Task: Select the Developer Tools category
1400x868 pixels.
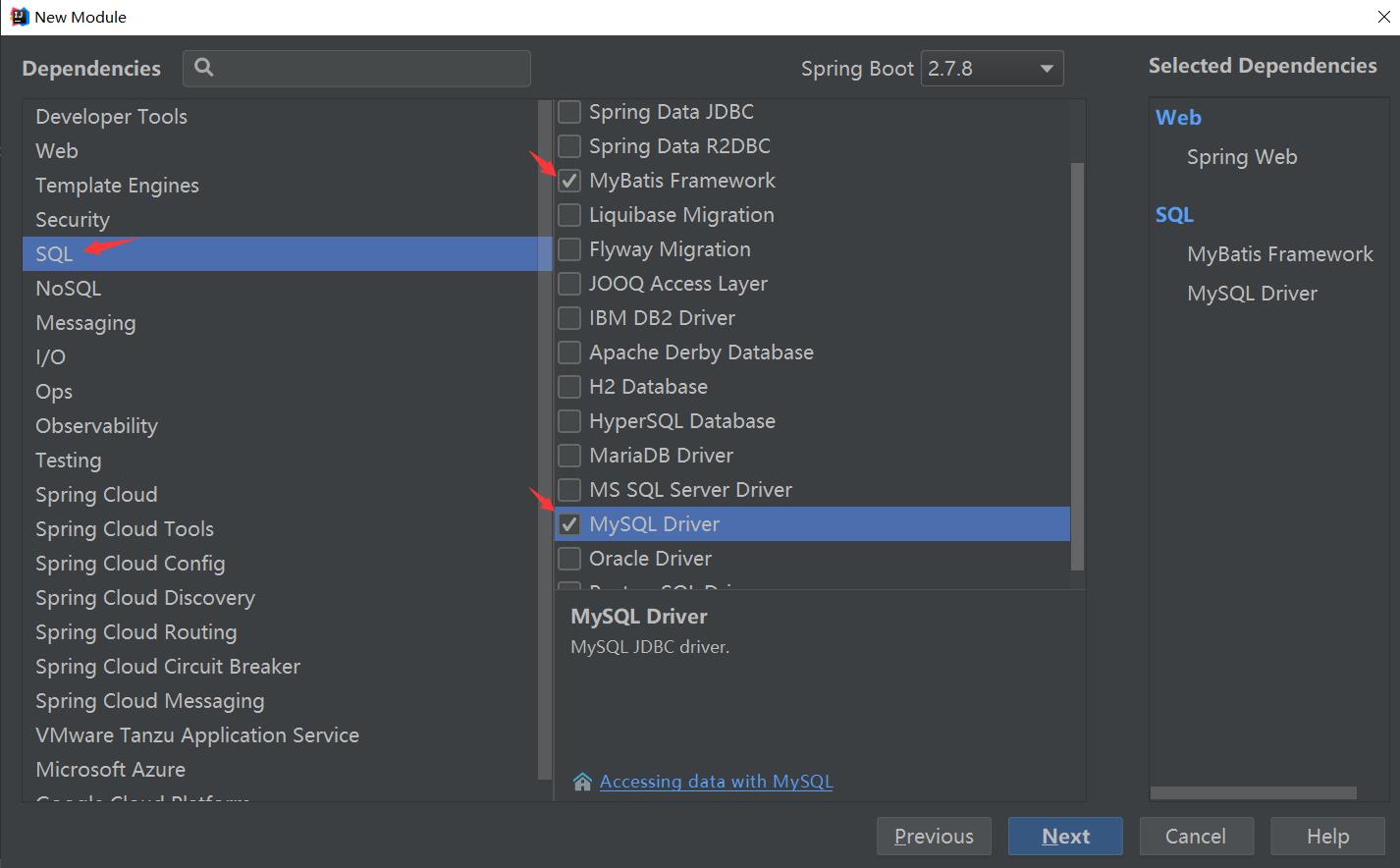Action: tap(281, 117)
